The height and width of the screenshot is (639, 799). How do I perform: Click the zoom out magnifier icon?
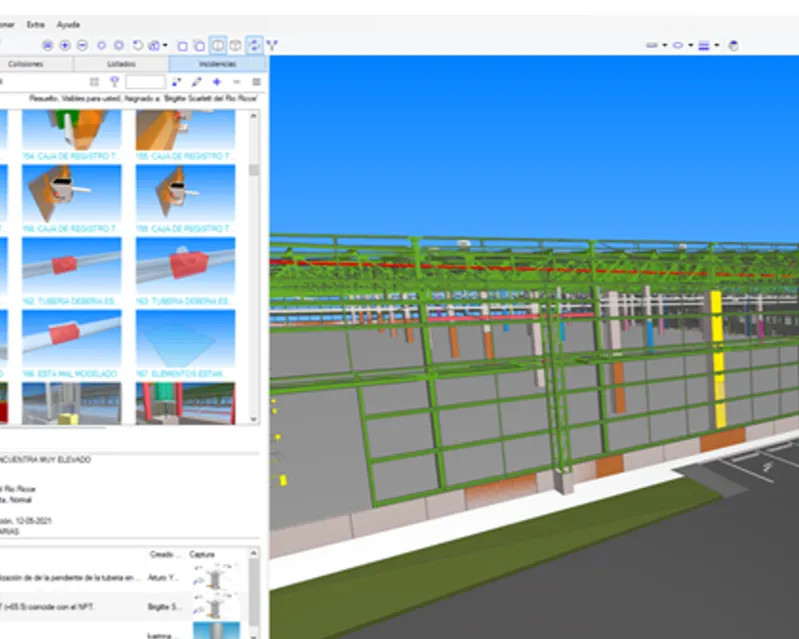[x=82, y=45]
